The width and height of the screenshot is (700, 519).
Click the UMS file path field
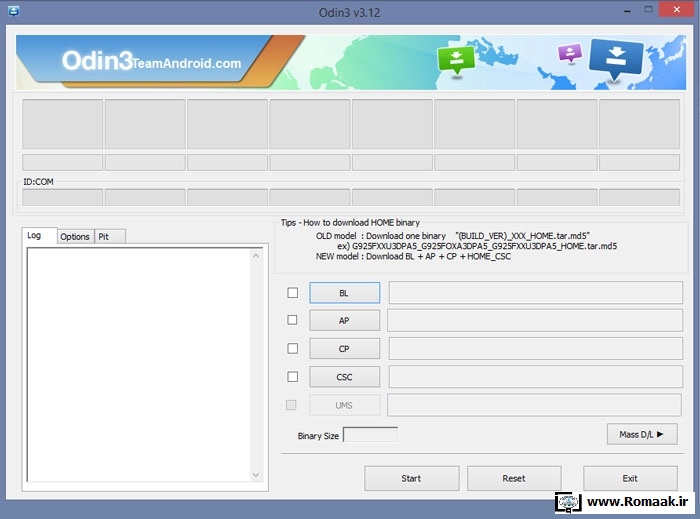534,405
